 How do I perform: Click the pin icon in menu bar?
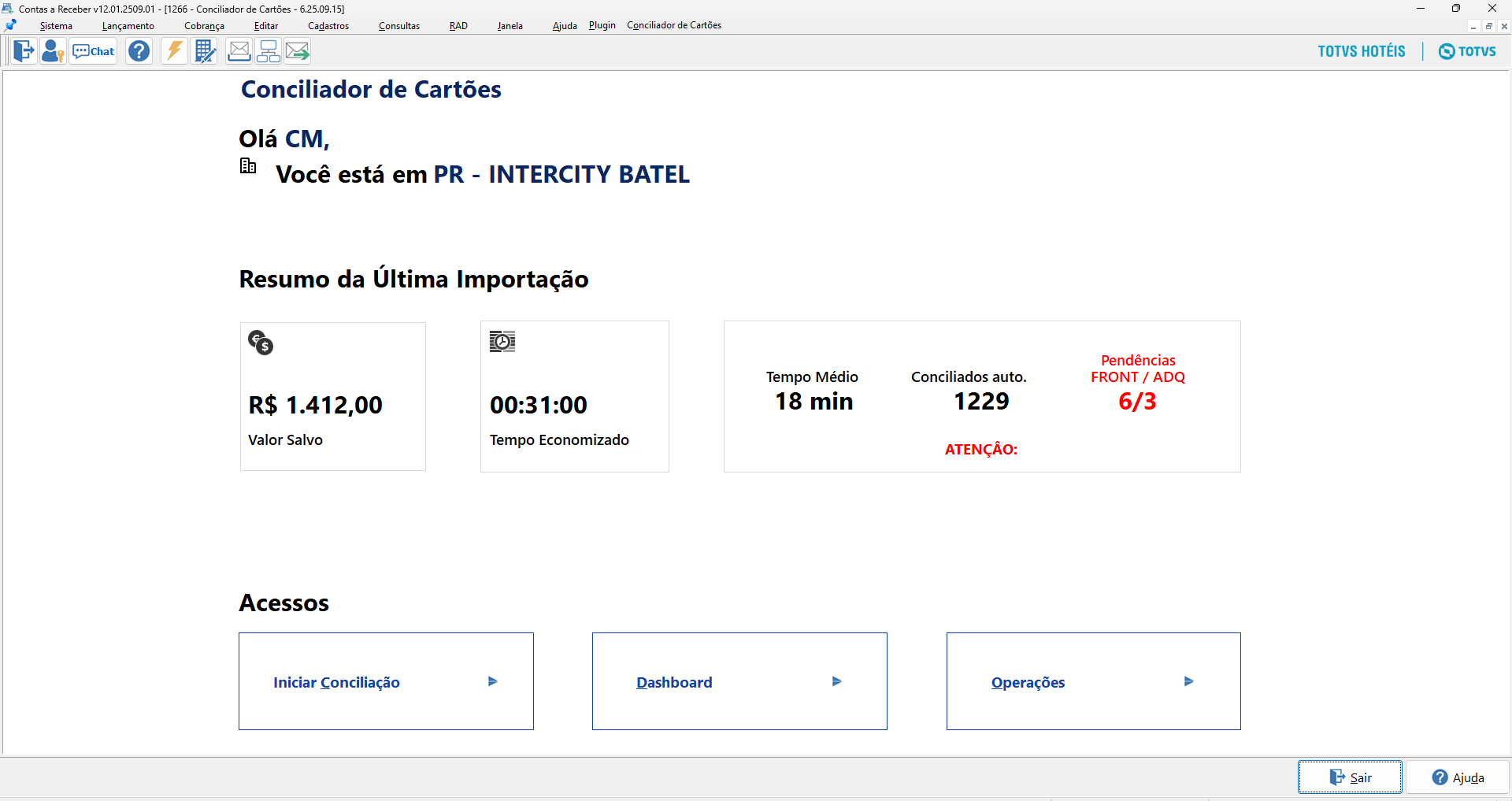[11, 25]
